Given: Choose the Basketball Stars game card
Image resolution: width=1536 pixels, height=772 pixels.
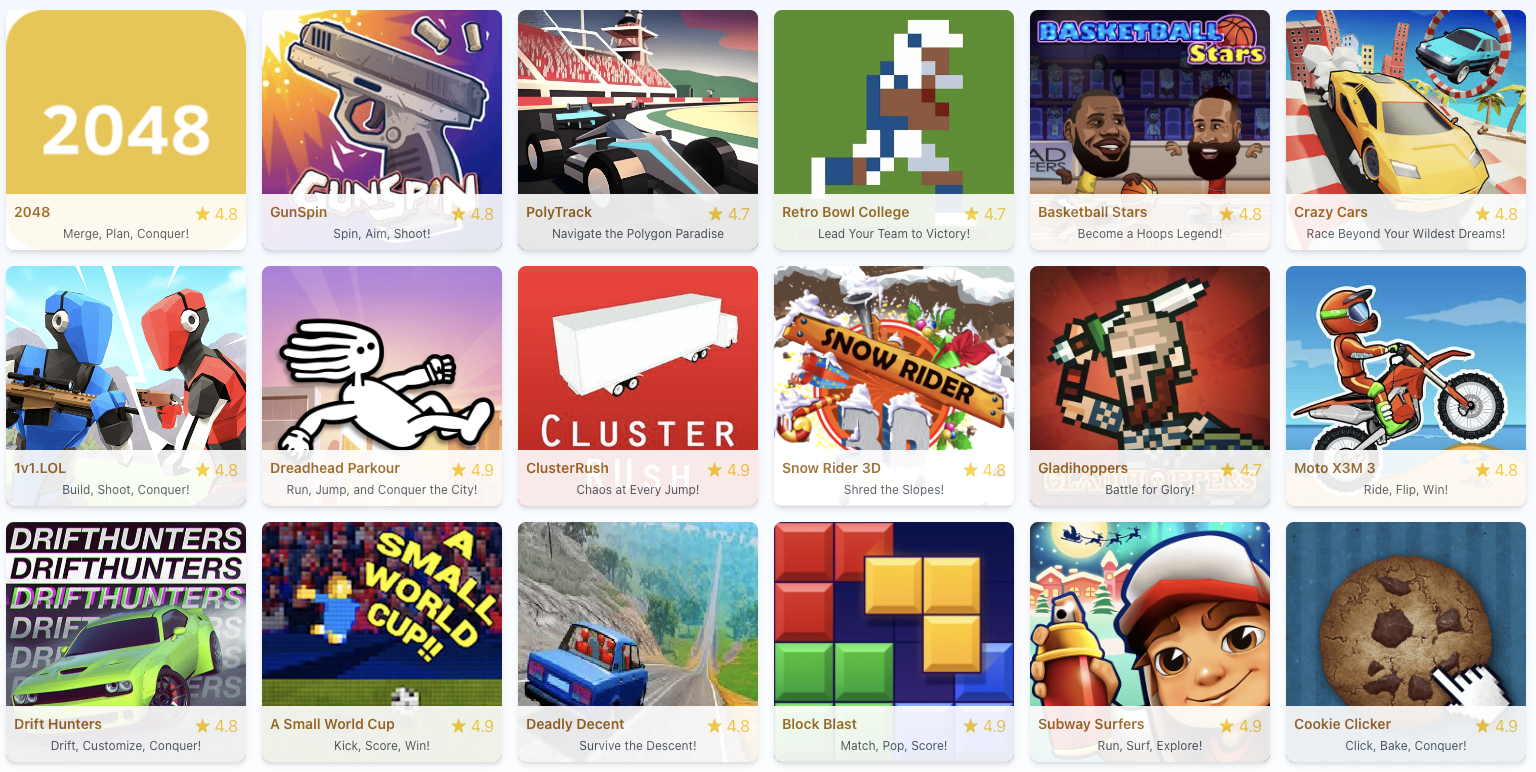Looking at the screenshot, I should click(x=1150, y=130).
